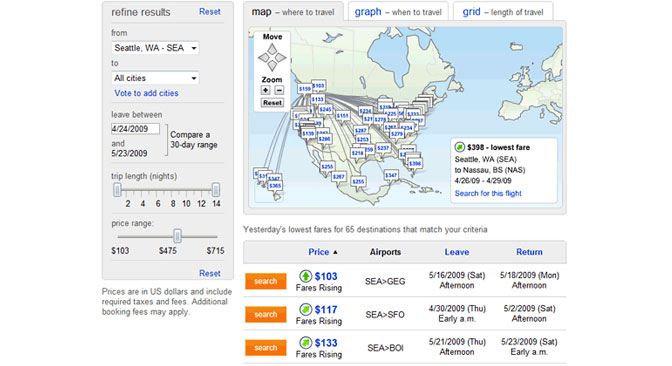Click the $218 fare marker on the map
Screen dimensions: 672x366
(357, 153)
